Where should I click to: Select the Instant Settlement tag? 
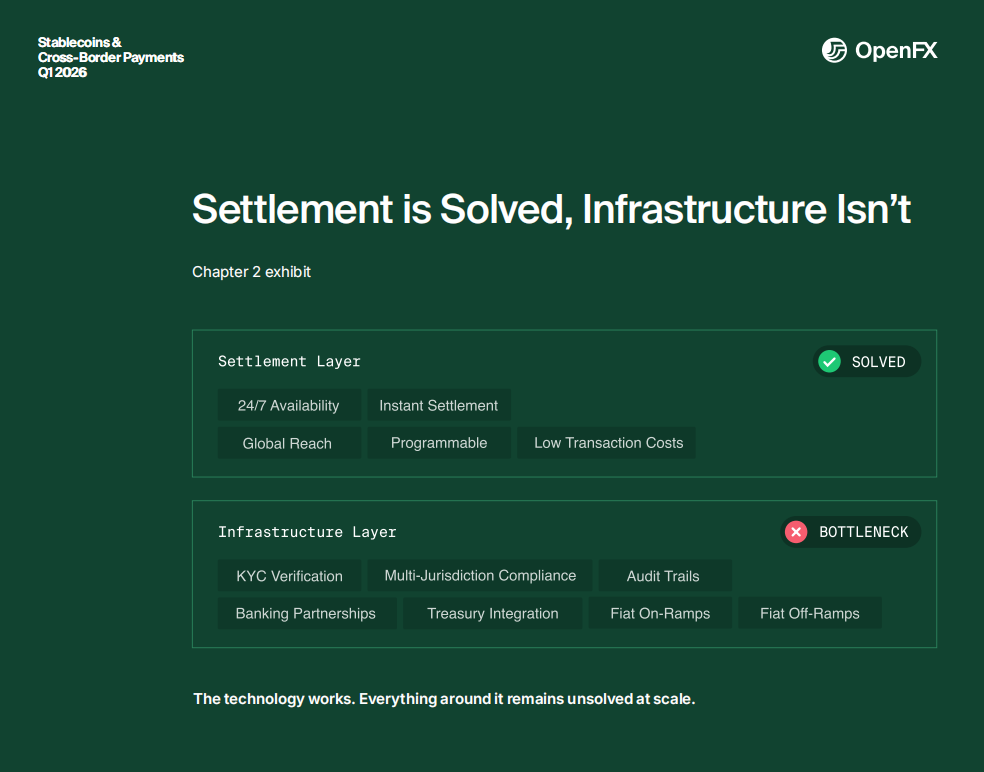tap(439, 405)
